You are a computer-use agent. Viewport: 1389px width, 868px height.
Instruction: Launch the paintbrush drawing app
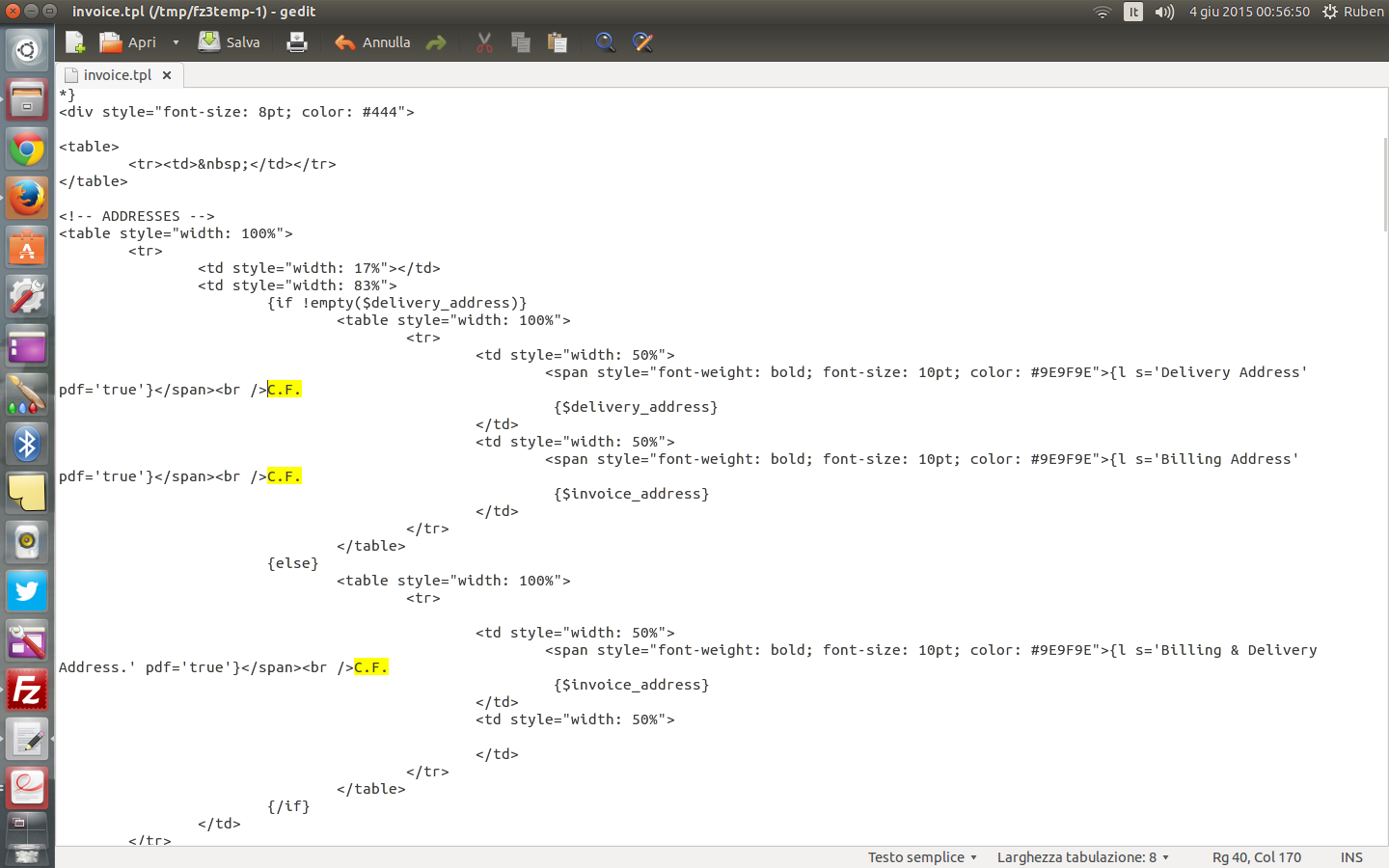tap(27, 395)
